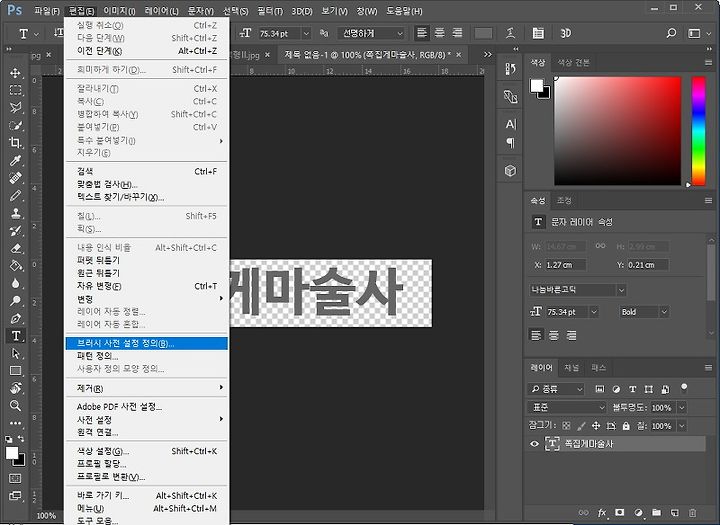
Task: Open the 파일(F) menu
Action: click(47, 11)
